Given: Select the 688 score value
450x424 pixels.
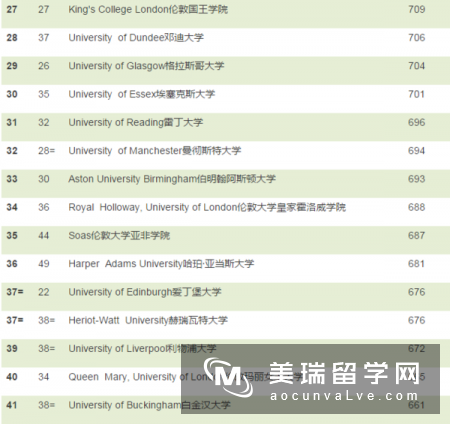Looking at the screenshot, I should [x=416, y=208].
